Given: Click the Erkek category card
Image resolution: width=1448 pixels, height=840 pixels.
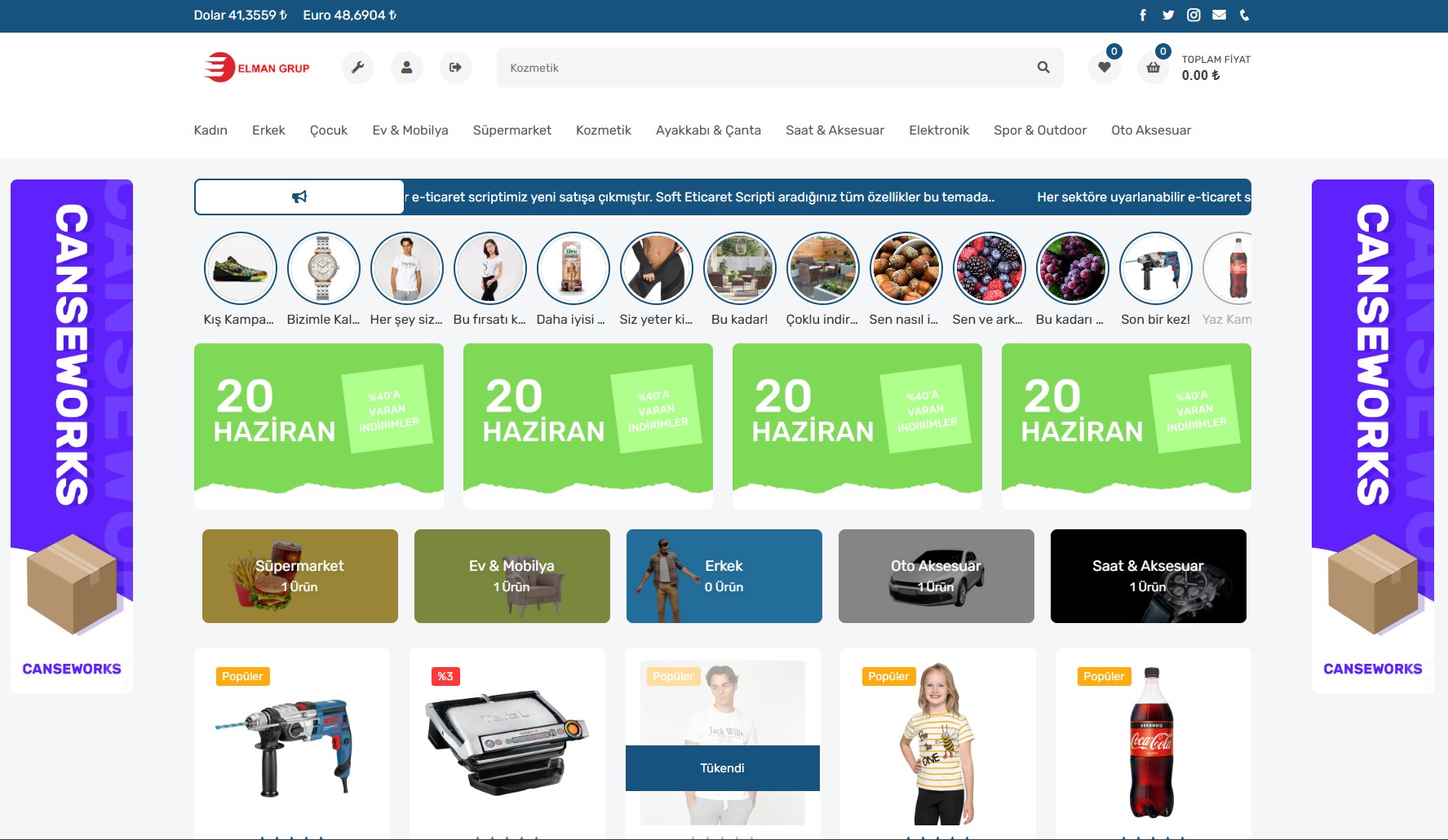Looking at the screenshot, I should (724, 576).
